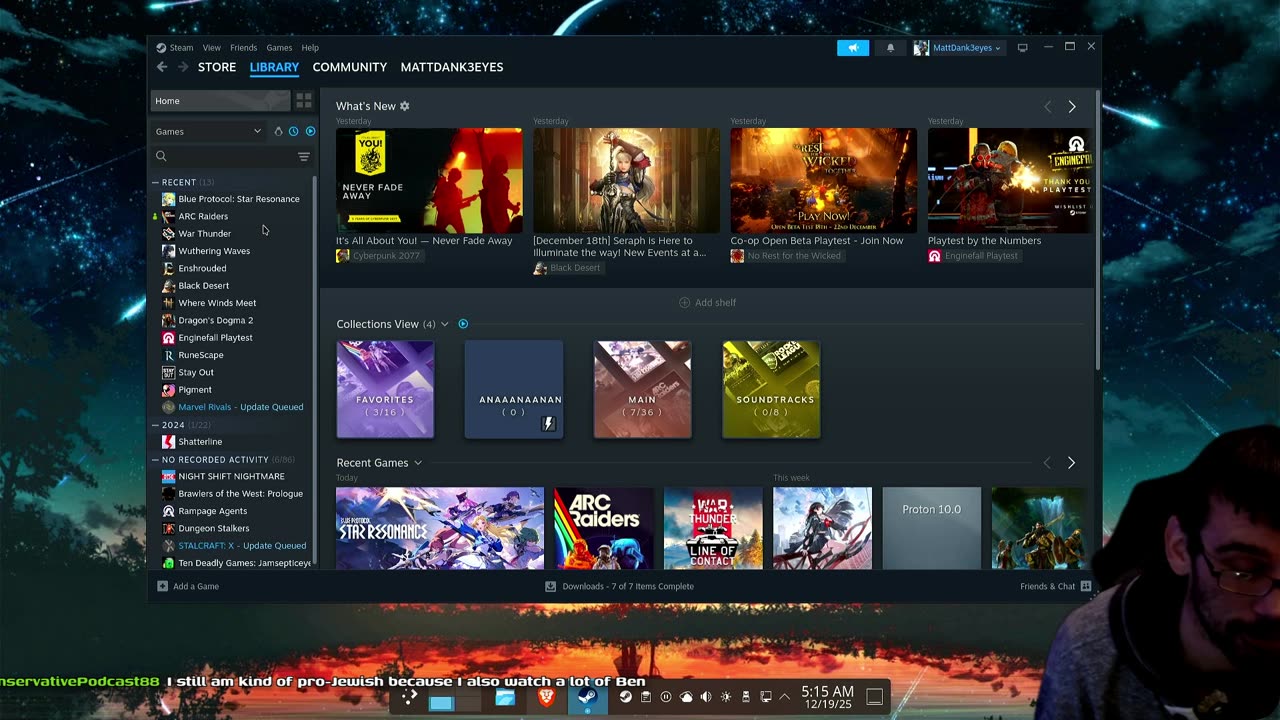1280x720 pixels.
Task: Toggle the ready to play filter
Action: [x=310, y=131]
